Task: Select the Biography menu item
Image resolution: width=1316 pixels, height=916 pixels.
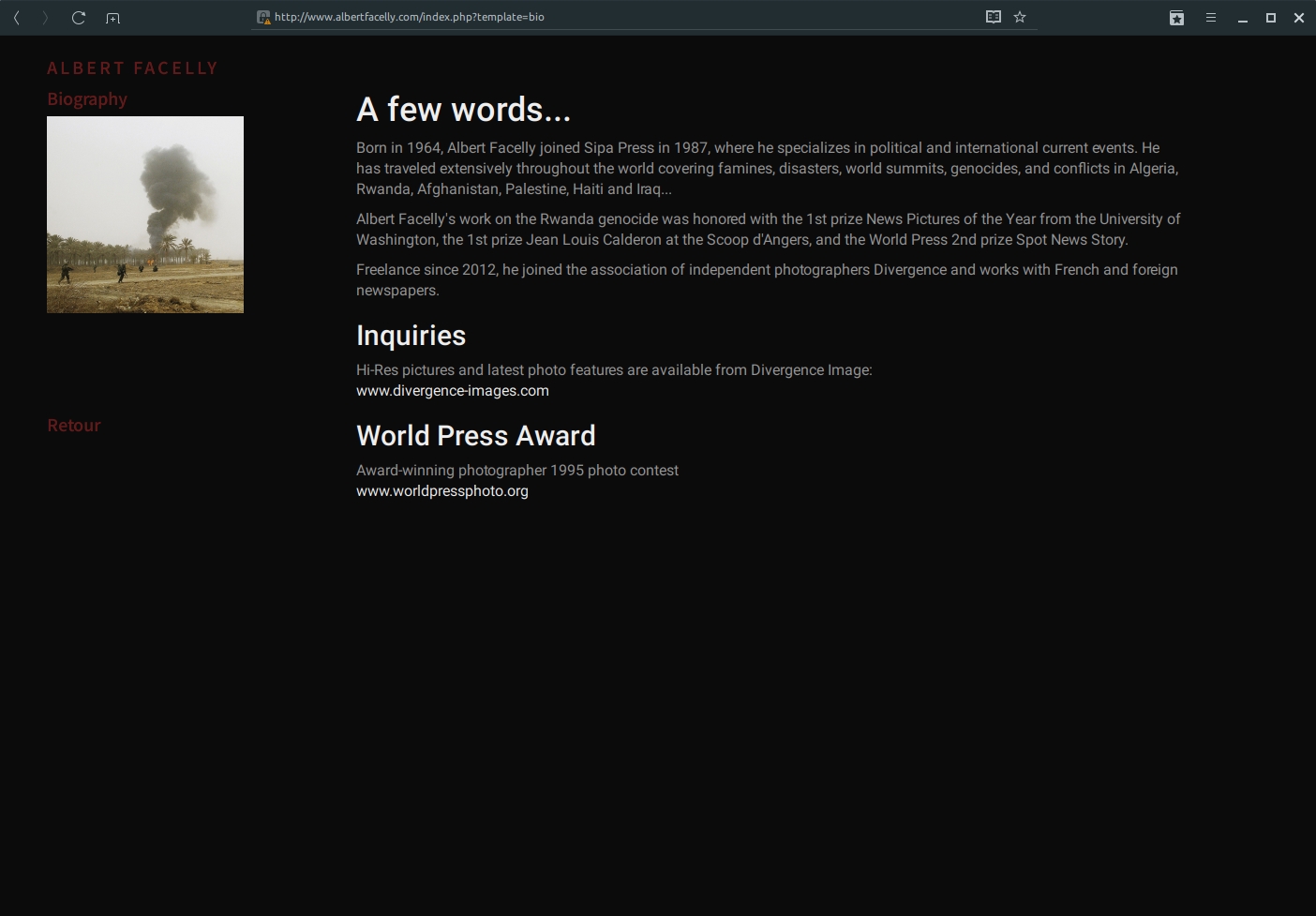Action: [x=87, y=99]
